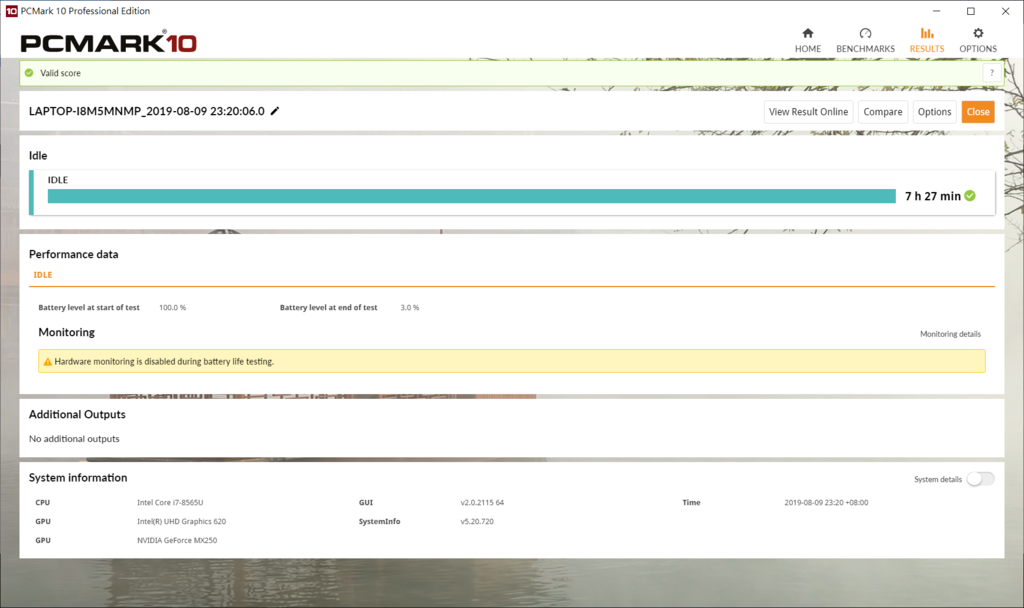Screen dimensions: 1024x608
Task: Click GUI version v2.0.2115 64
Action: click(x=482, y=503)
